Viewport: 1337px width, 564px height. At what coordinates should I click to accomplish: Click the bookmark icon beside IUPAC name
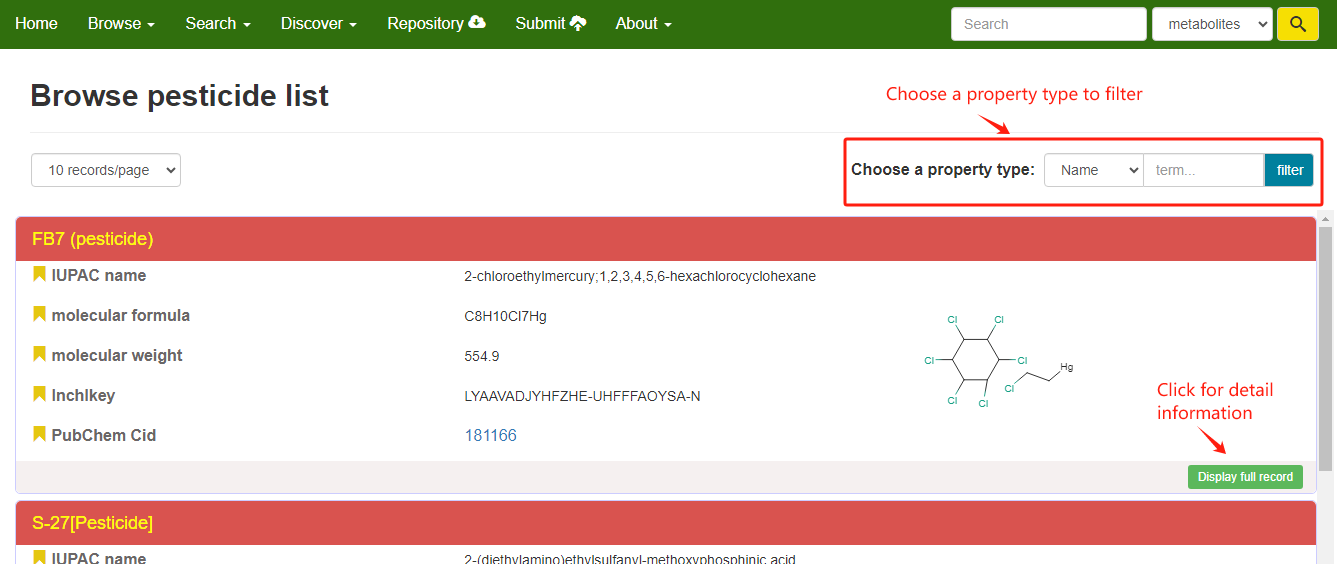[39, 274]
